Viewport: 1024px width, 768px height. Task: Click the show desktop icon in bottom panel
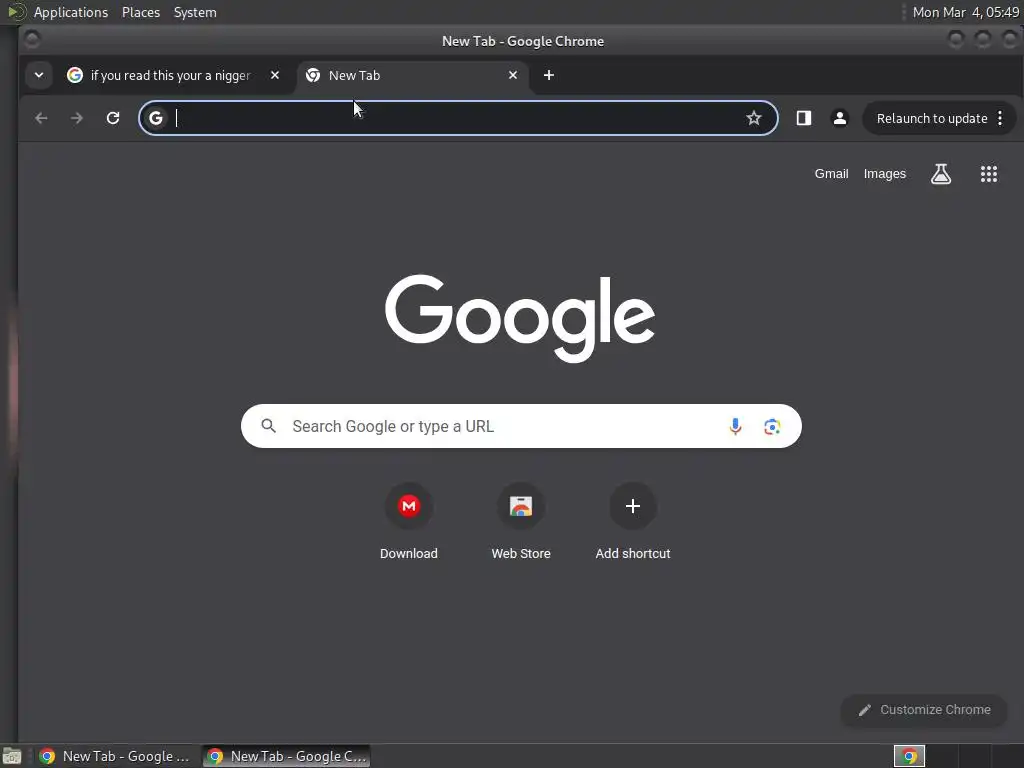pos(12,756)
